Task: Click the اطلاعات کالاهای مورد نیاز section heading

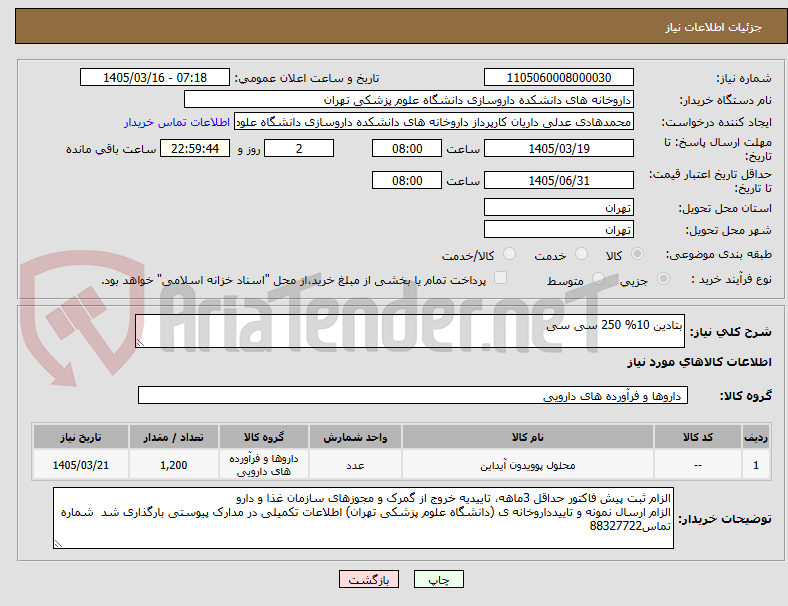Action: (699, 362)
